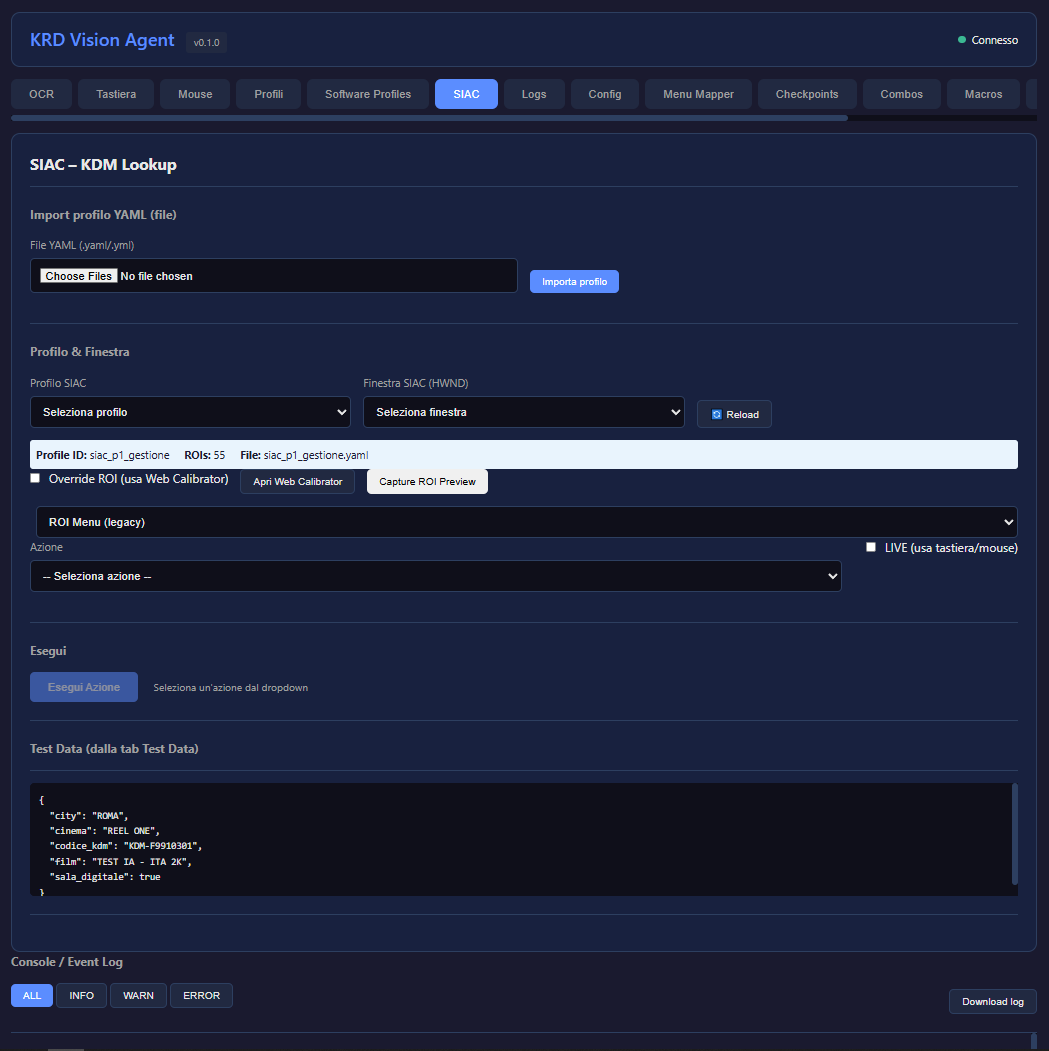This screenshot has width=1049, height=1051.
Task: Open the Software Profiles tab
Action: [368, 94]
